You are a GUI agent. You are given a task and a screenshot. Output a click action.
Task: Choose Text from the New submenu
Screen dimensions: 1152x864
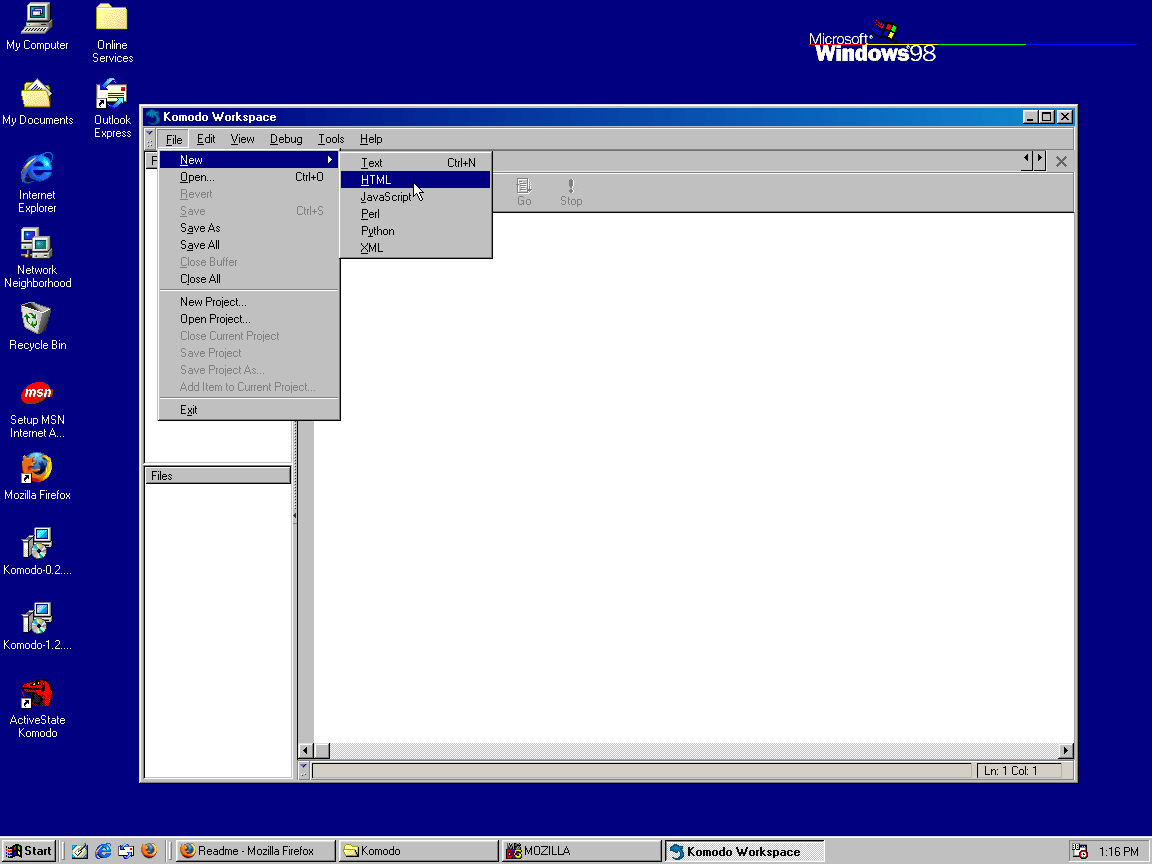[x=416, y=163]
